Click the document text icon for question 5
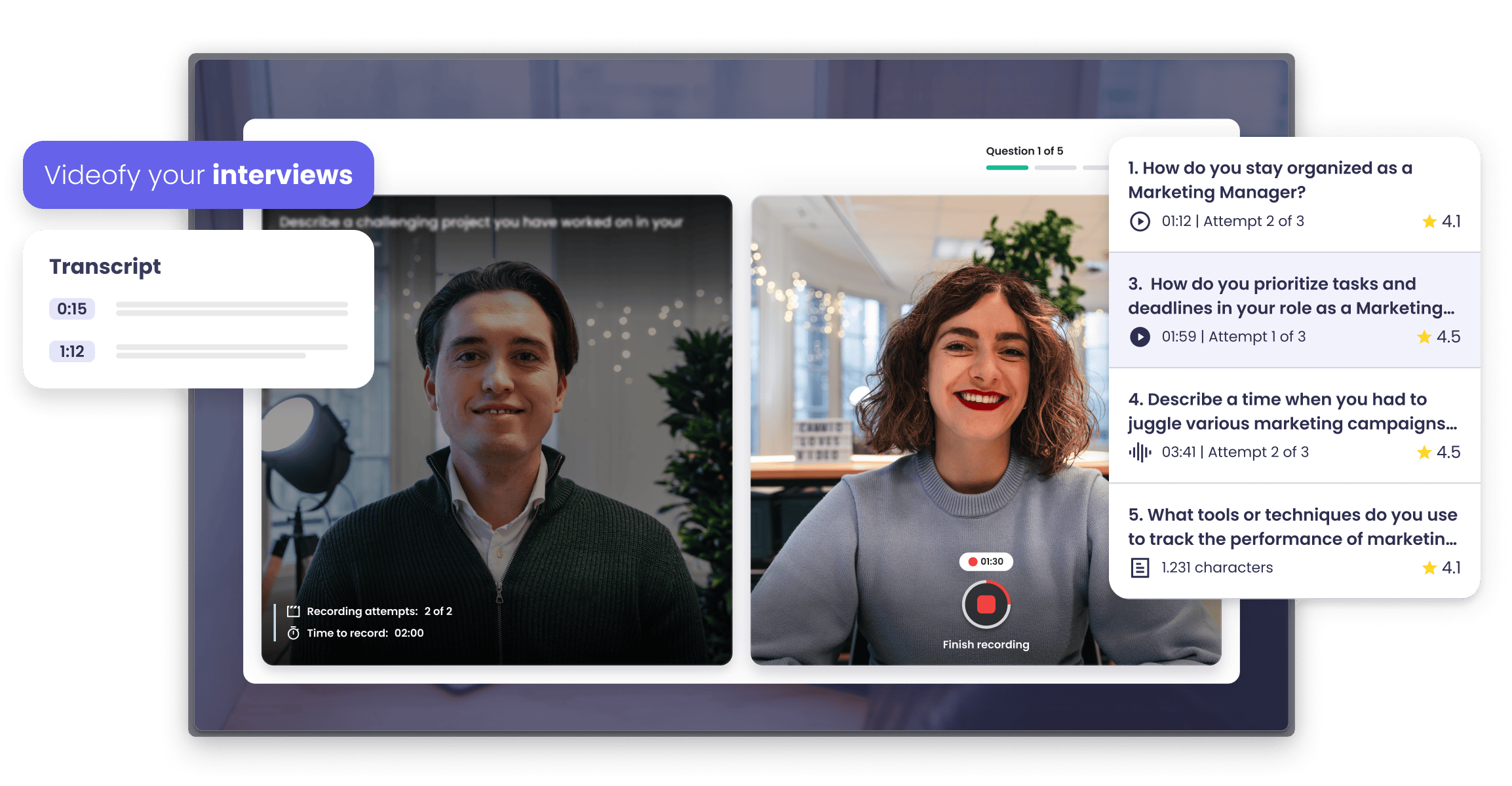 (1140, 567)
